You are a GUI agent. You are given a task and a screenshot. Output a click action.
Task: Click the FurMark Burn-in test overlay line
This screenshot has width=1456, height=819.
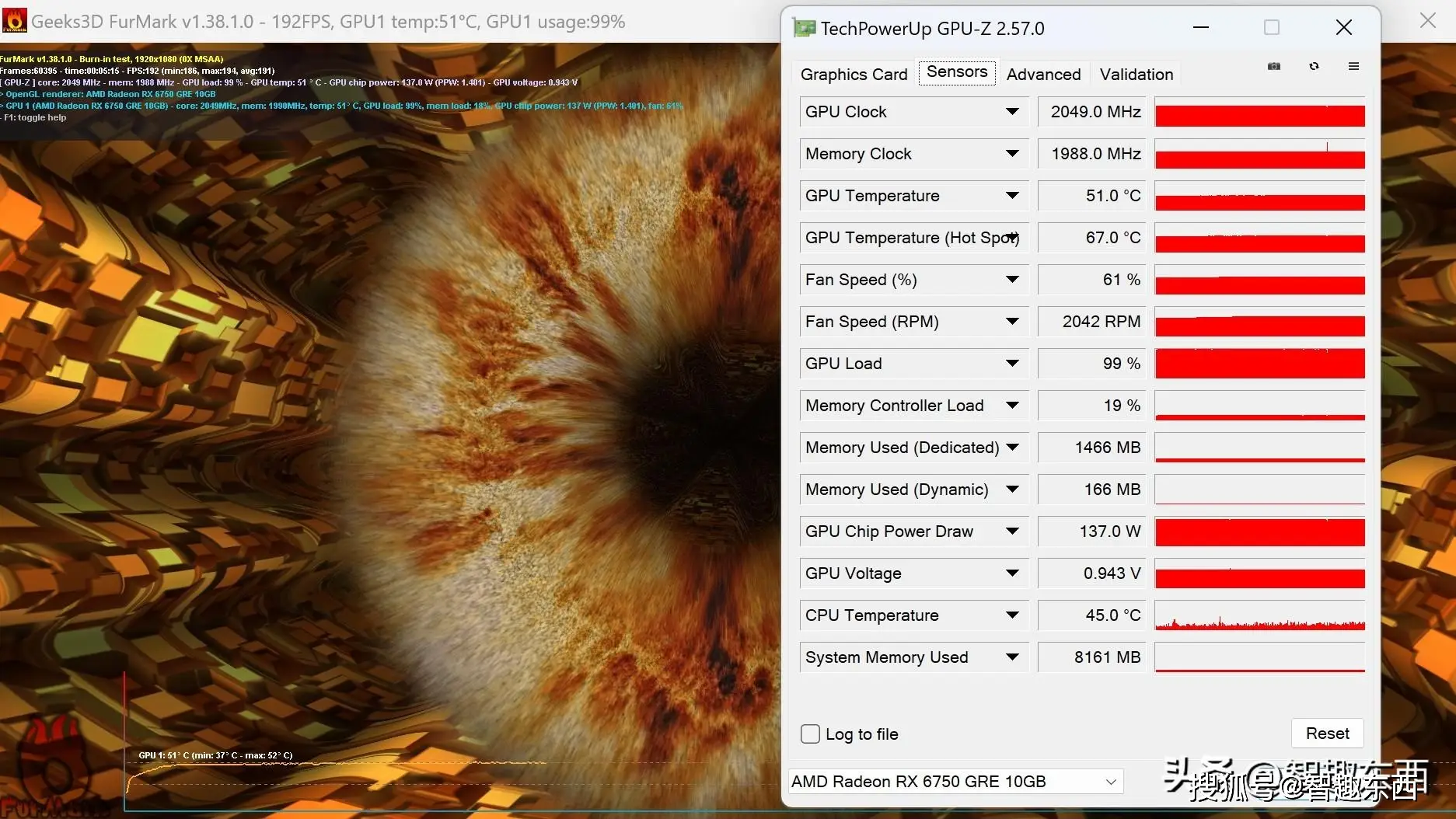(112, 59)
